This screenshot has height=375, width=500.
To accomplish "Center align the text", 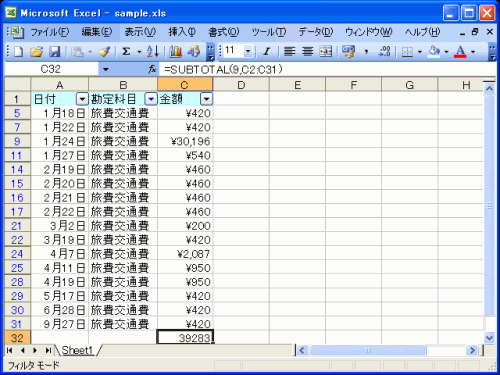I will click(x=308, y=52).
